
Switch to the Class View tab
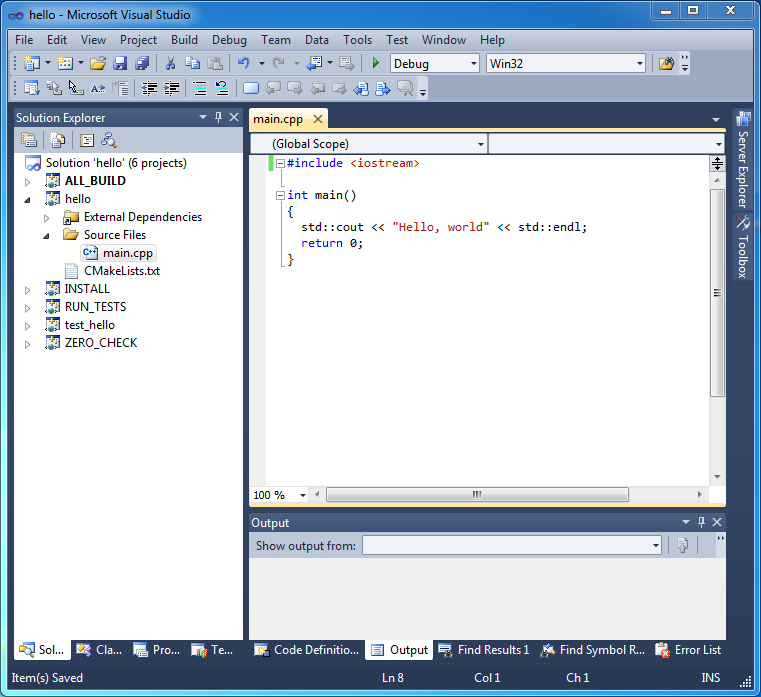click(99, 650)
